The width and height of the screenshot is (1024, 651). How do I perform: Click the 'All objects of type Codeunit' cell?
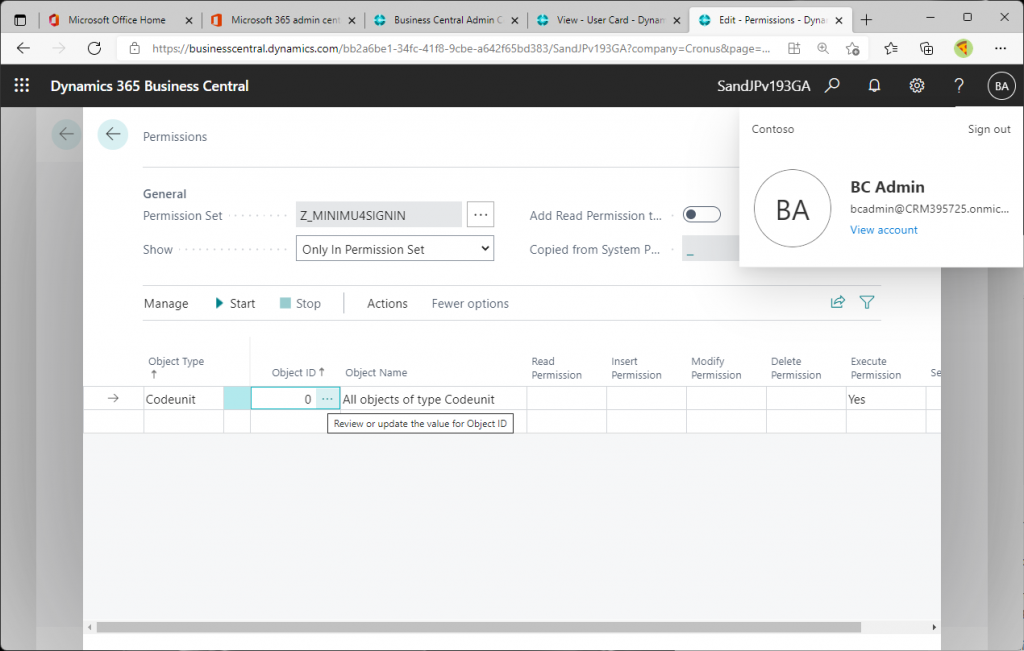click(x=434, y=398)
